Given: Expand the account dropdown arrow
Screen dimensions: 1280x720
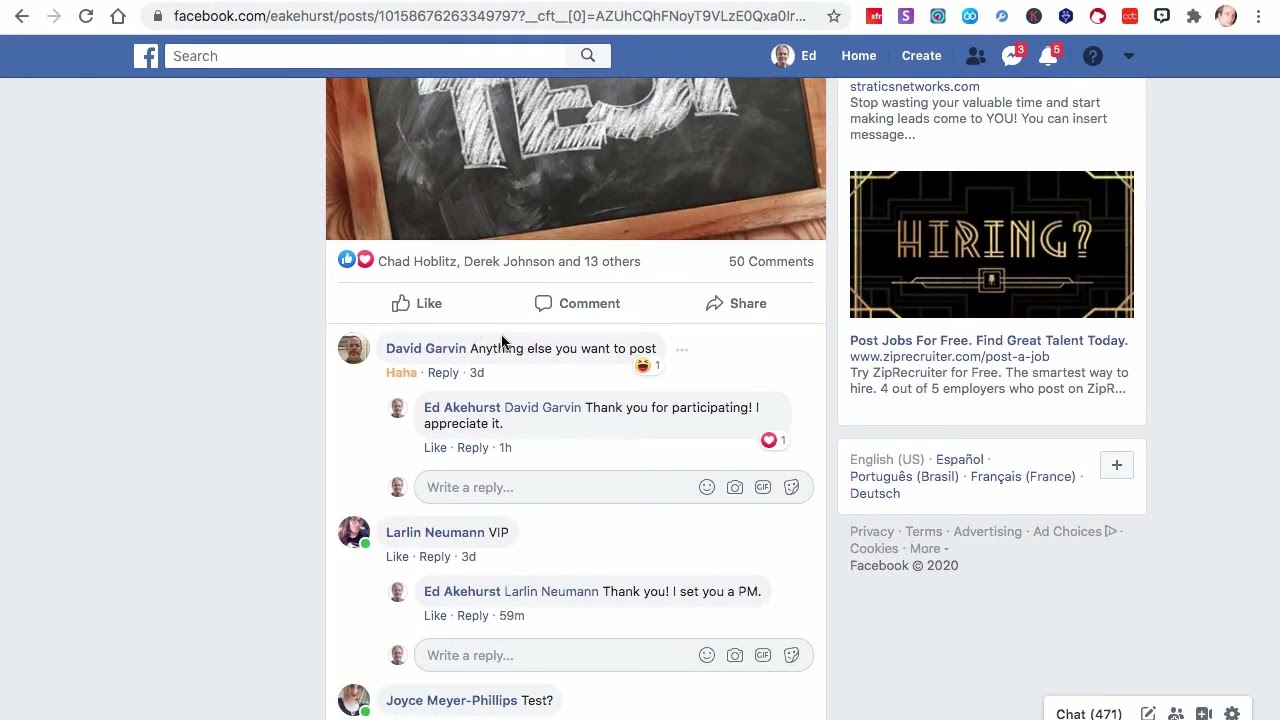Looking at the screenshot, I should [1128, 56].
